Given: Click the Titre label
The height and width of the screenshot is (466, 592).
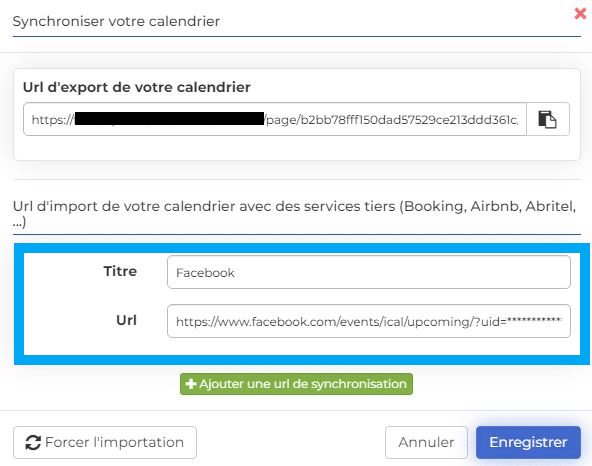Looking at the screenshot, I should (120, 271).
